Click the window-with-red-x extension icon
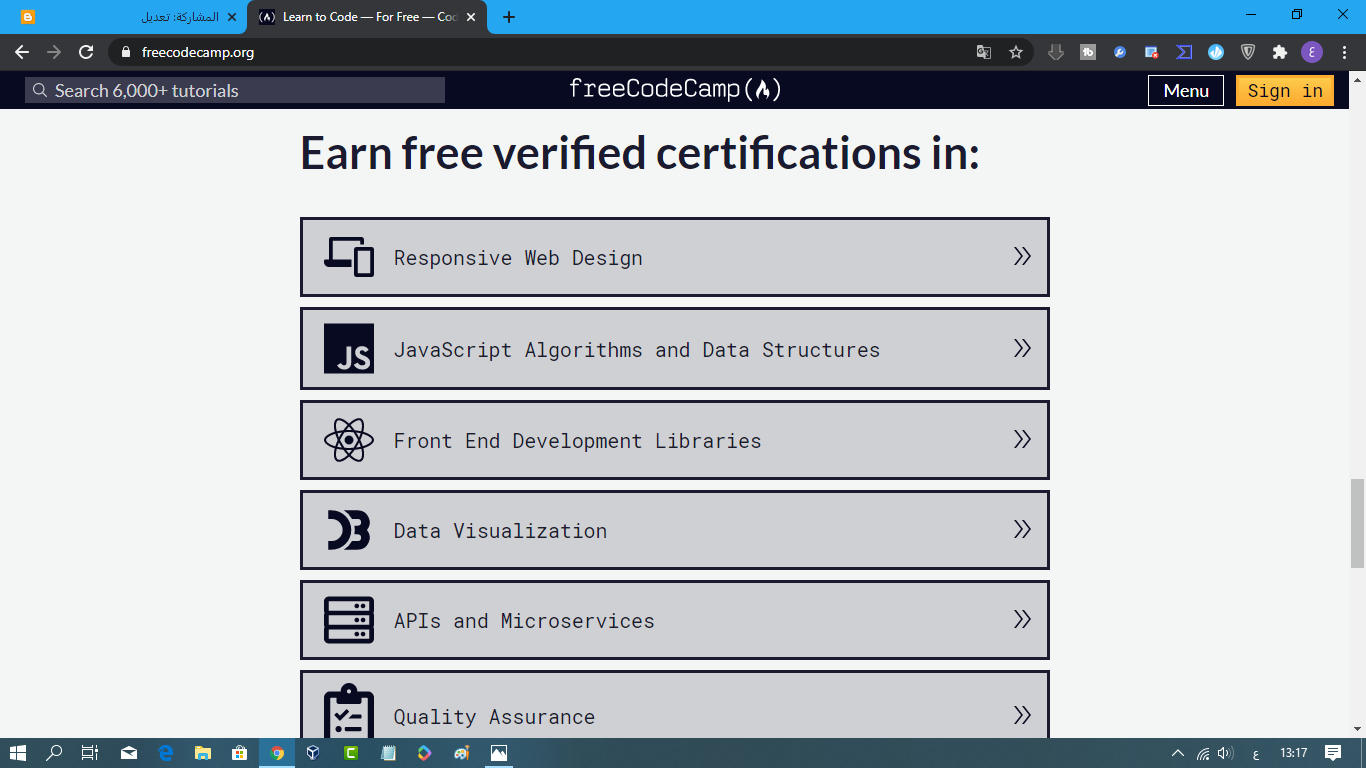 (x=1152, y=52)
